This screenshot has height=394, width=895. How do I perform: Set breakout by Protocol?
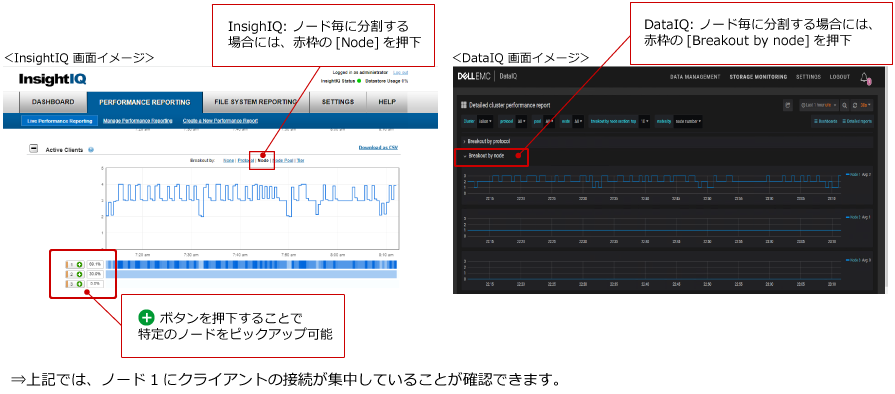245,160
